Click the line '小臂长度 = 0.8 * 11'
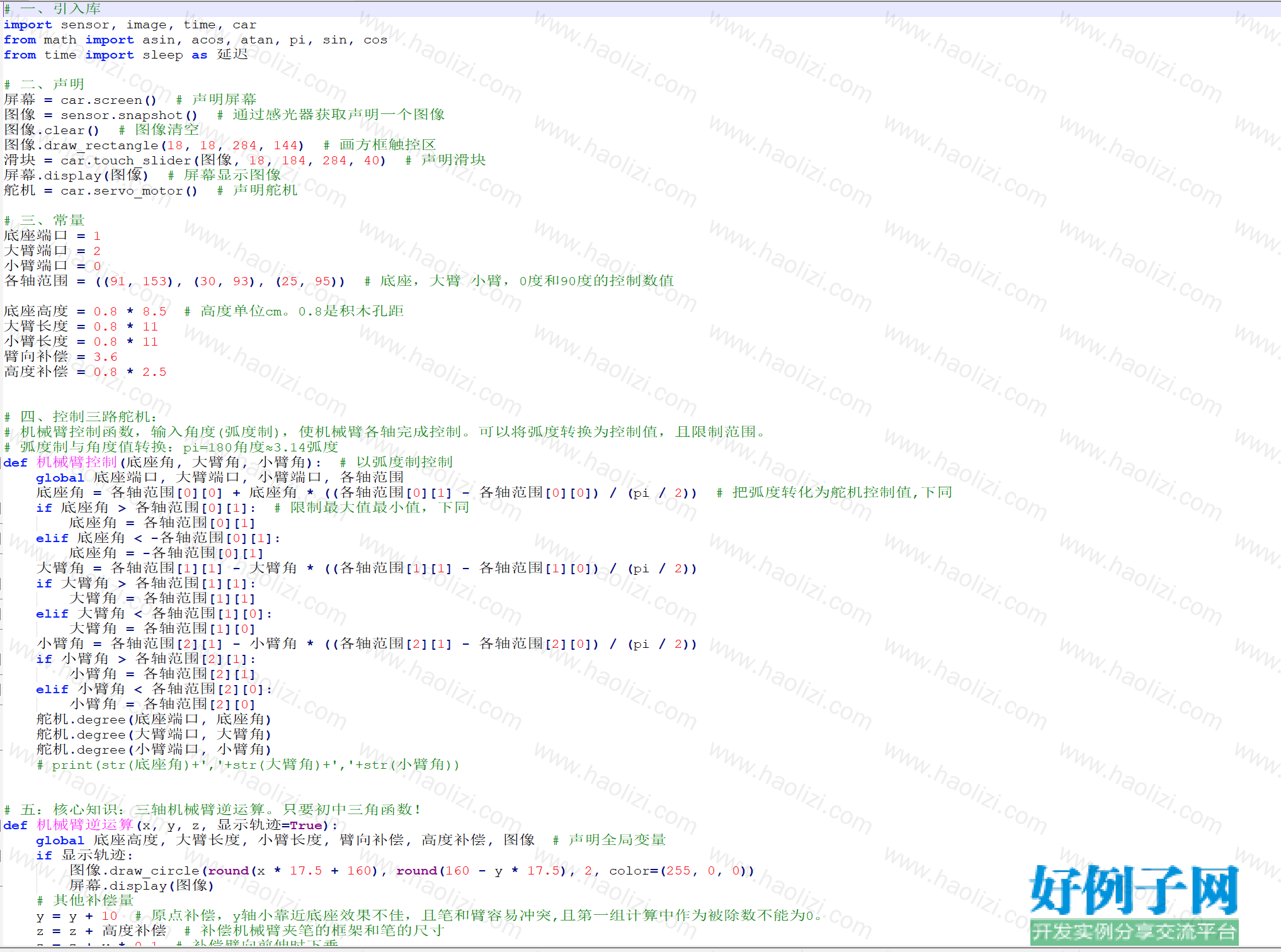Viewport: 1281px width, 952px height. pos(81,341)
